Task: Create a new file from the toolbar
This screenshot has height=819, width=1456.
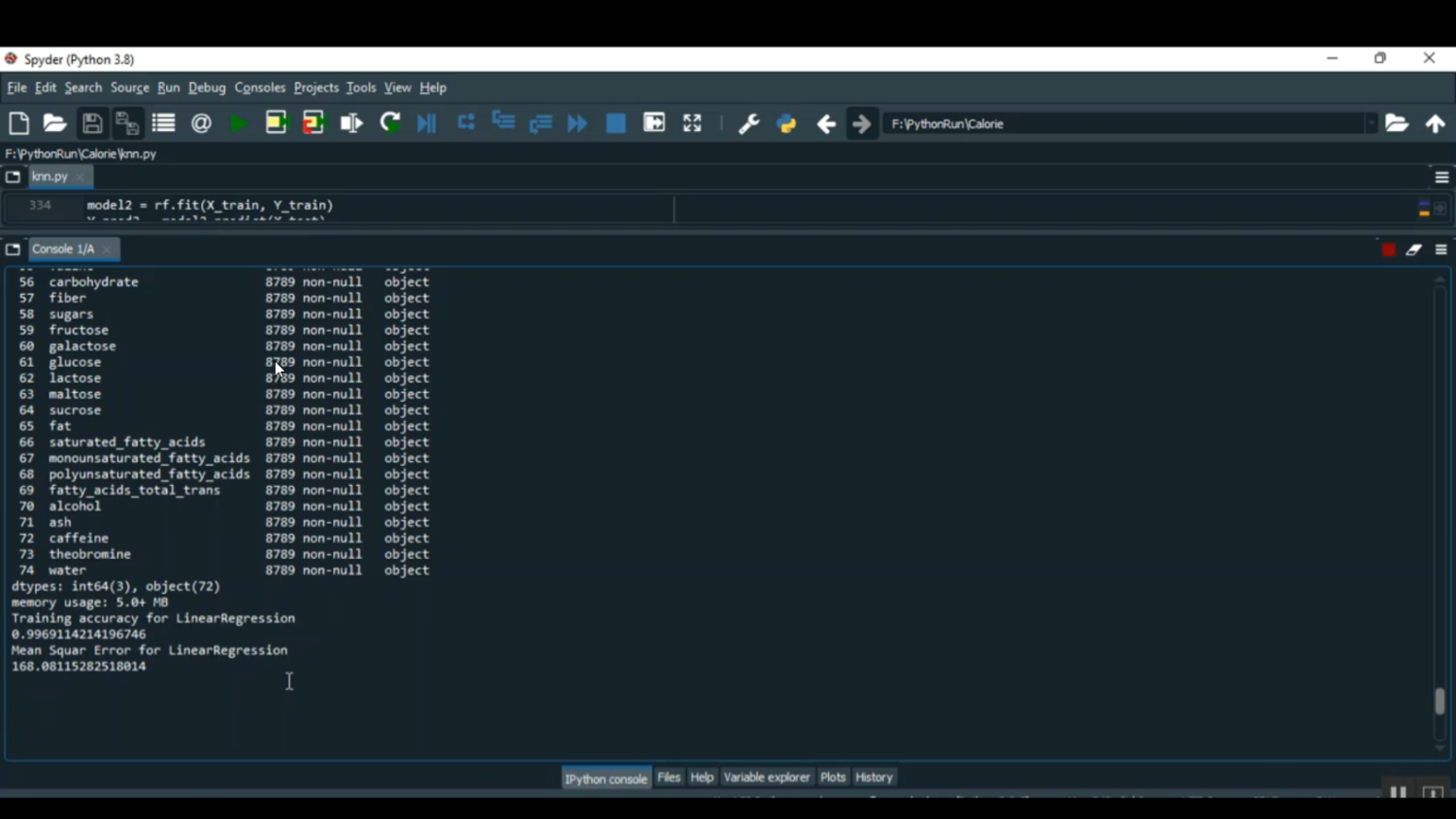Action: click(x=18, y=123)
